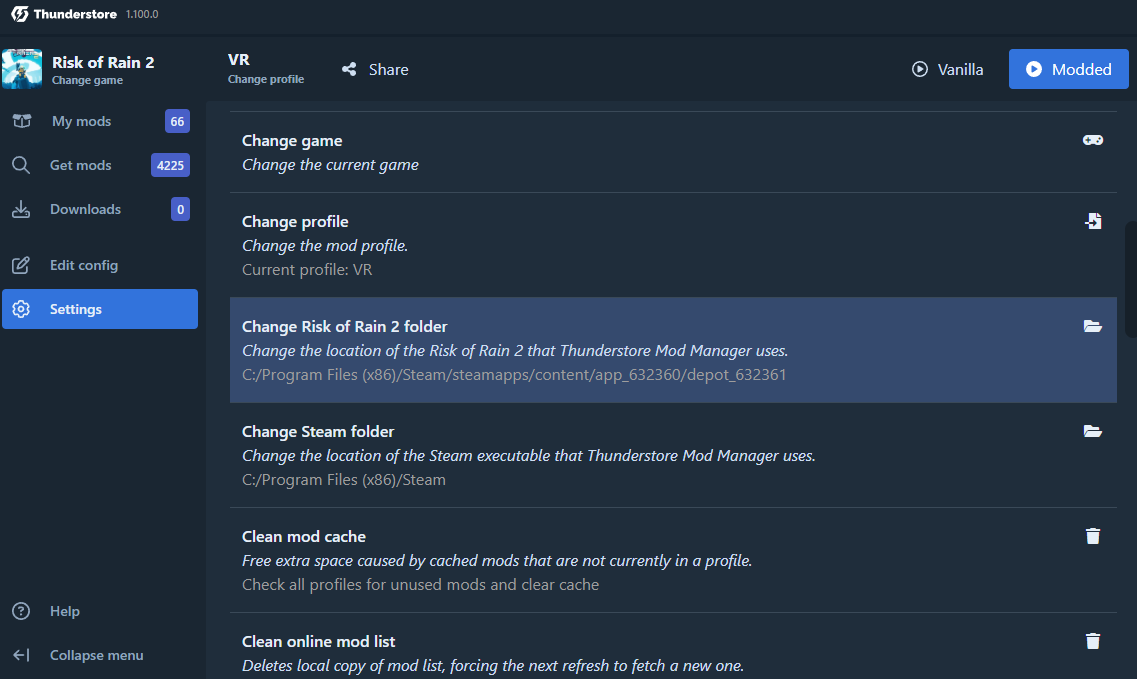Click the Thunderstore logo icon
This screenshot has height=679, width=1137.
pyautogui.click(x=20, y=15)
